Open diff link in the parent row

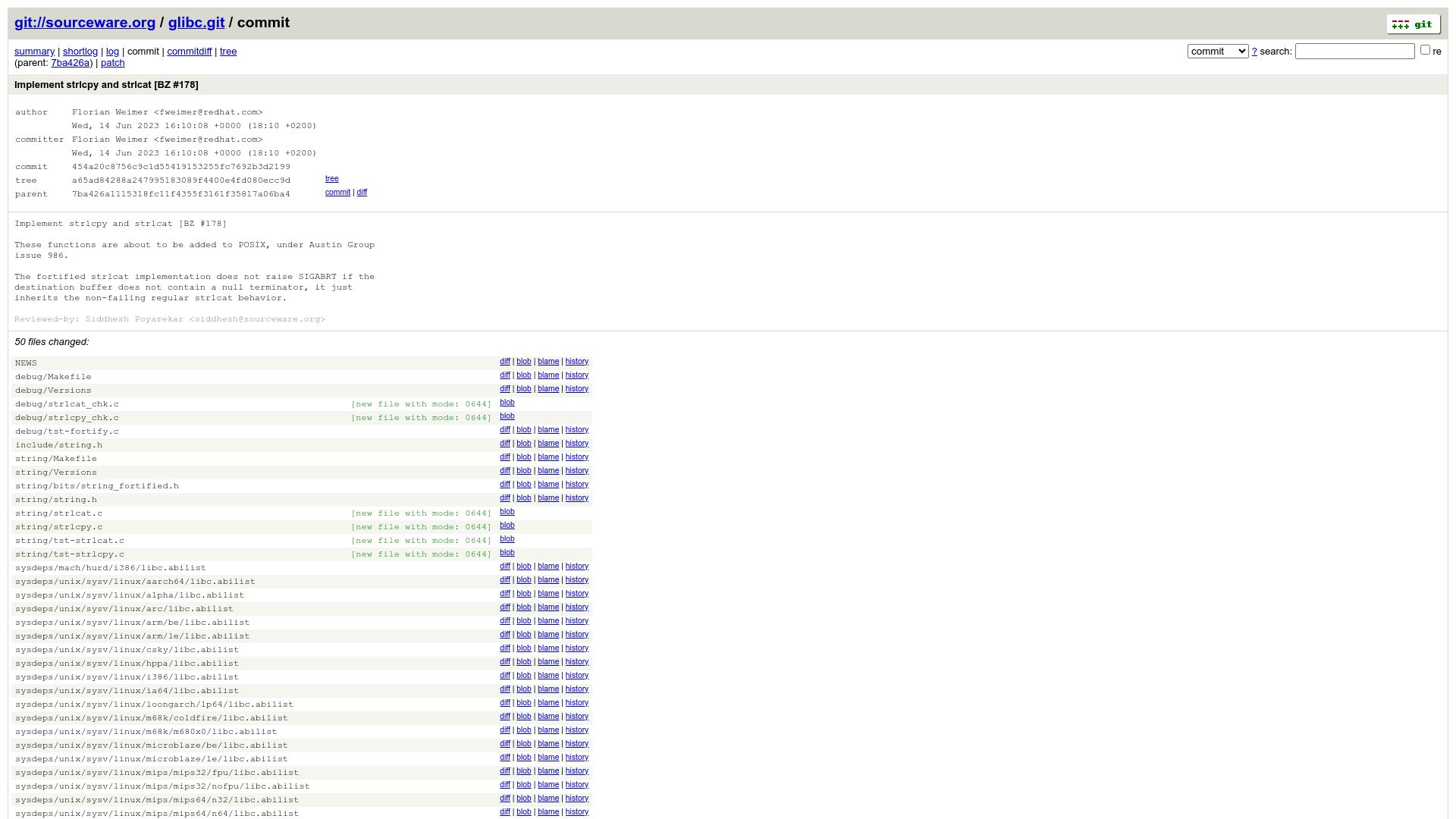click(362, 193)
